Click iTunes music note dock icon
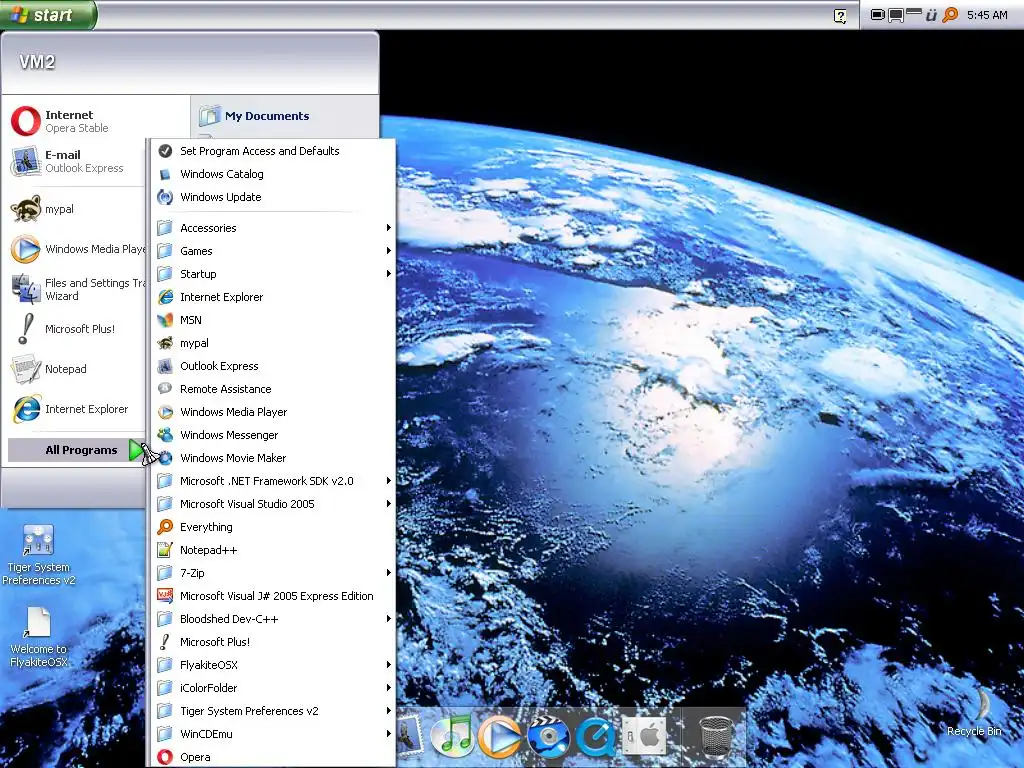This screenshot has width=1024, height=768. (452, 735)
